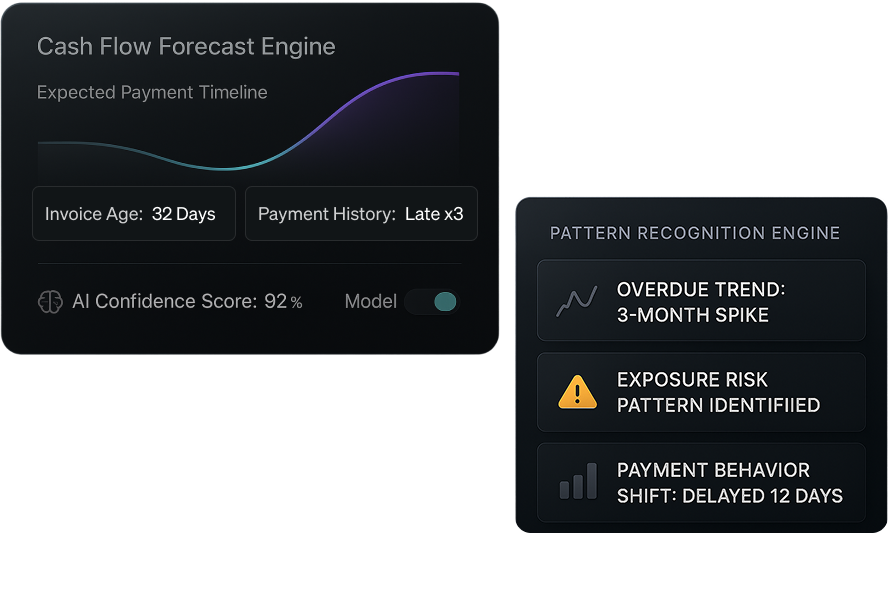Click the Model label text
This screenshot has height=595, width=888.
(x=370, y=301)
